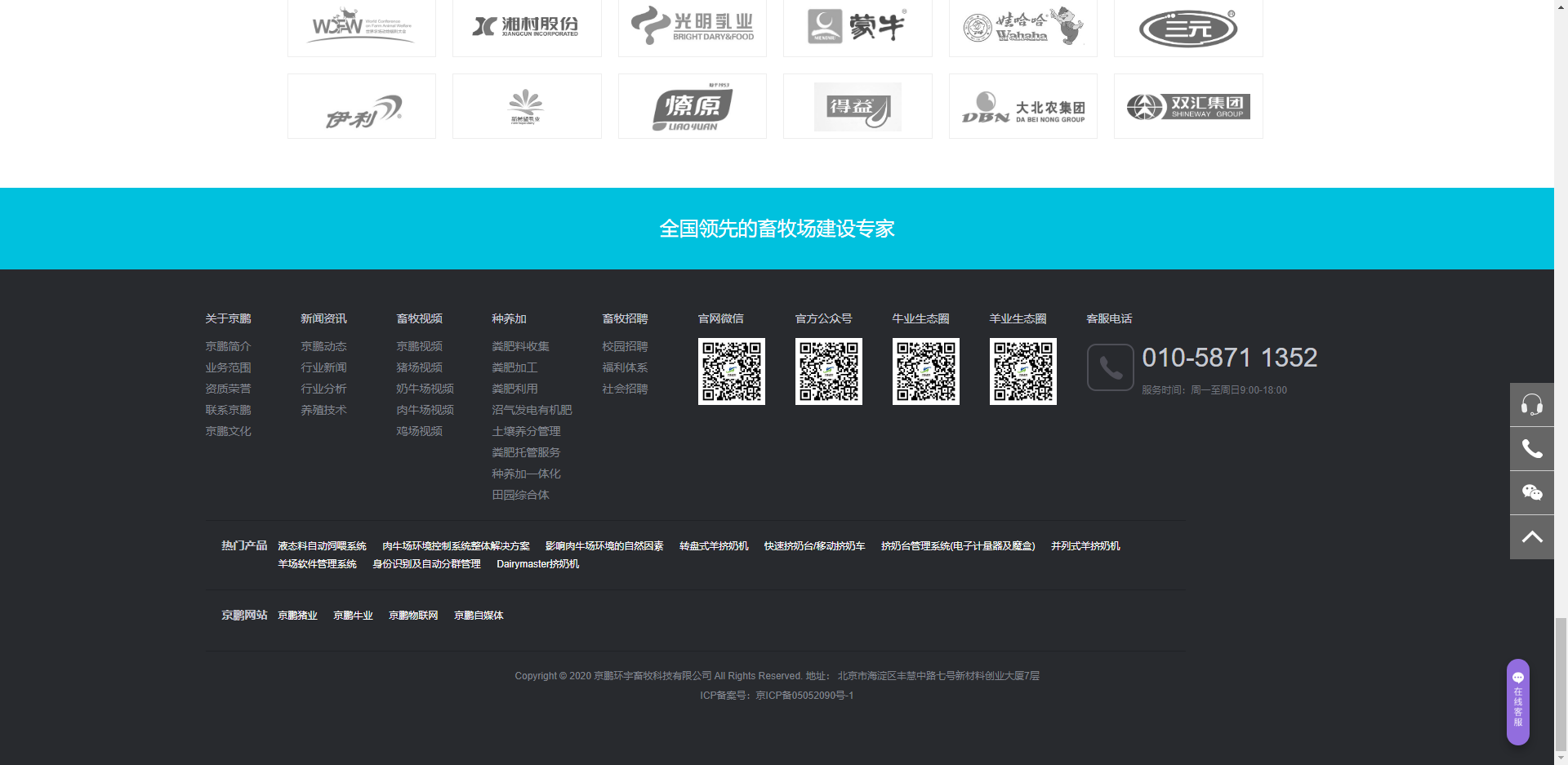Image resolution: width=1568 pixels, height=765 pixels.
Task: Click the vertical page scrollbar thumb
Action: (1561, 686)
